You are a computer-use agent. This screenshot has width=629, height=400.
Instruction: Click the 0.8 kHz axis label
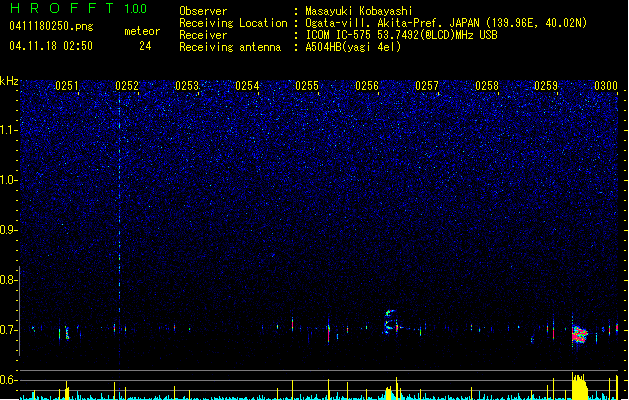[x=9, y=280]
